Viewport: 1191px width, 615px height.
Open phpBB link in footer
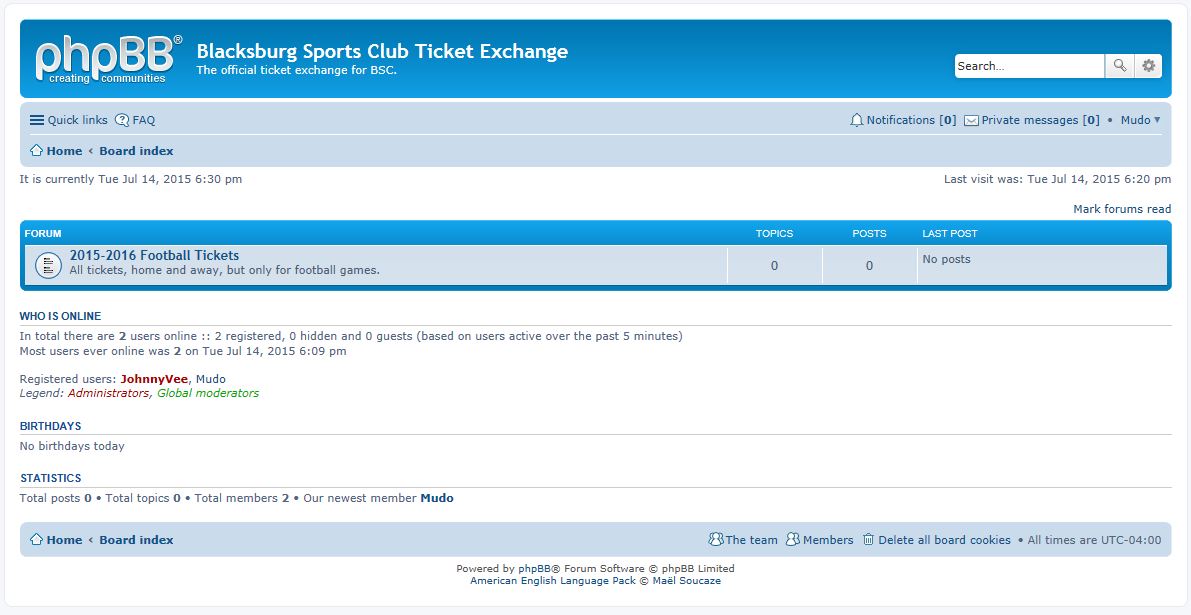point(534,569)
